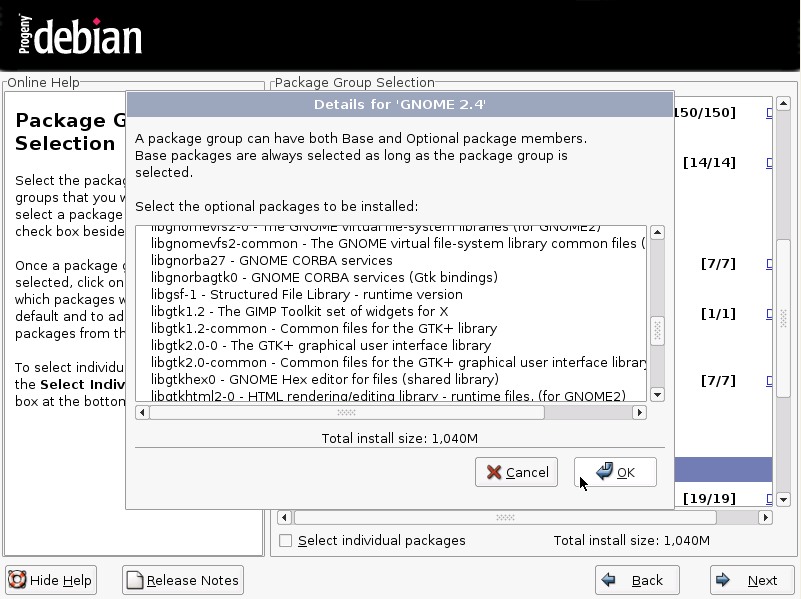Screen dimensions: 801x599
Task: Proceed with the Next button
Action: point(751,580)
